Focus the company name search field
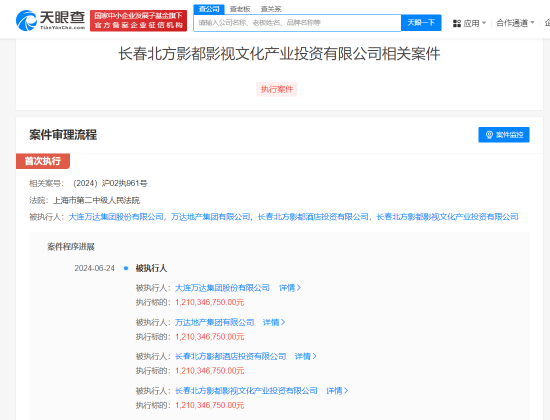The height and width of the screenshot is (420, 550). [x=297, y=23]
